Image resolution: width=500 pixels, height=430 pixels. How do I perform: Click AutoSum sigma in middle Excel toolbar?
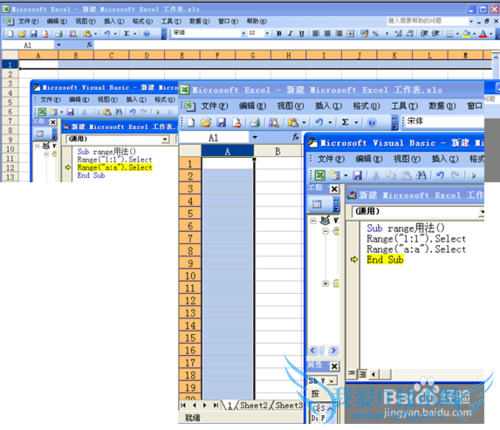(345, 123)
